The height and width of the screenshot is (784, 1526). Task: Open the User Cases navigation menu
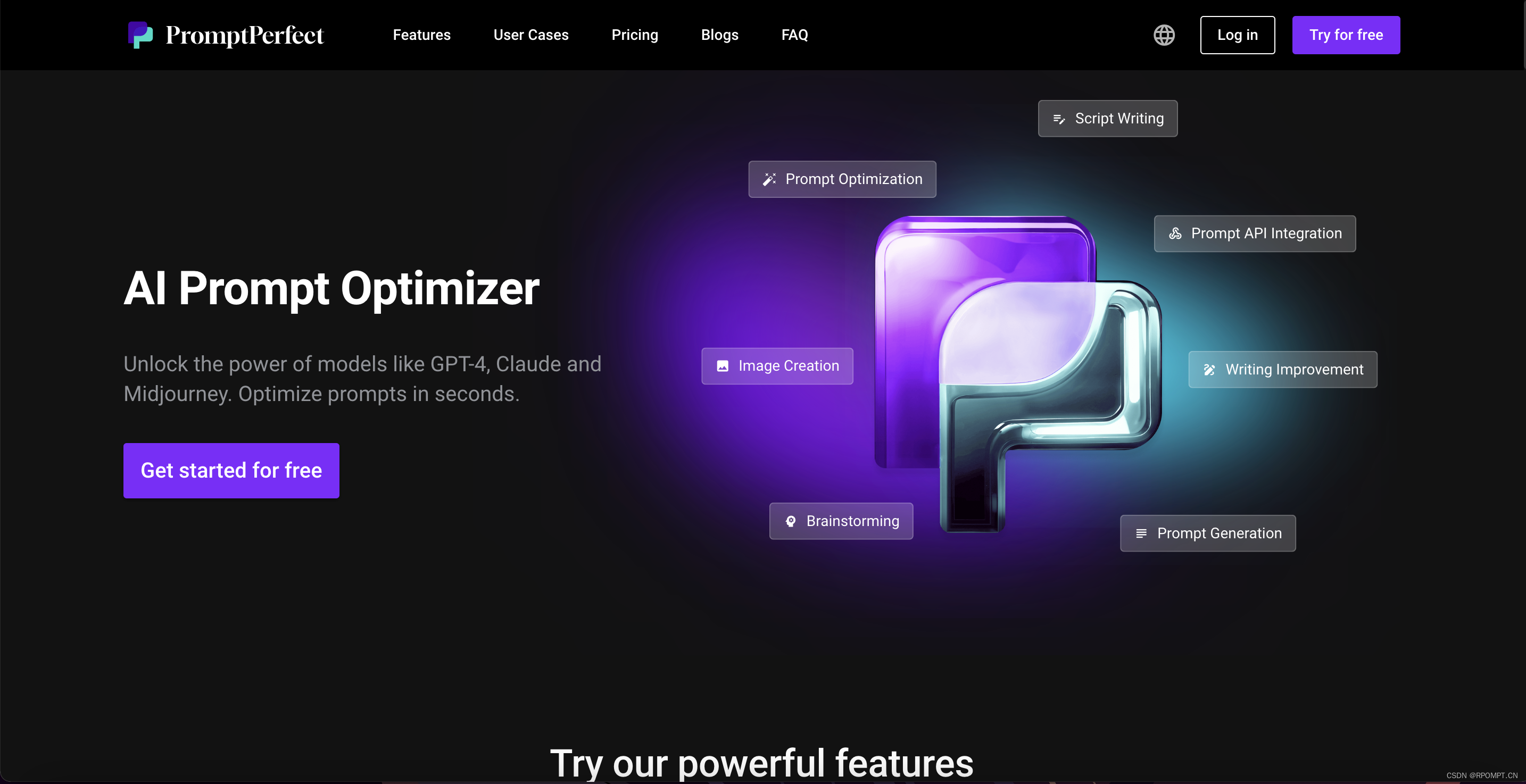pyautogui.click(x=531, y=34)
